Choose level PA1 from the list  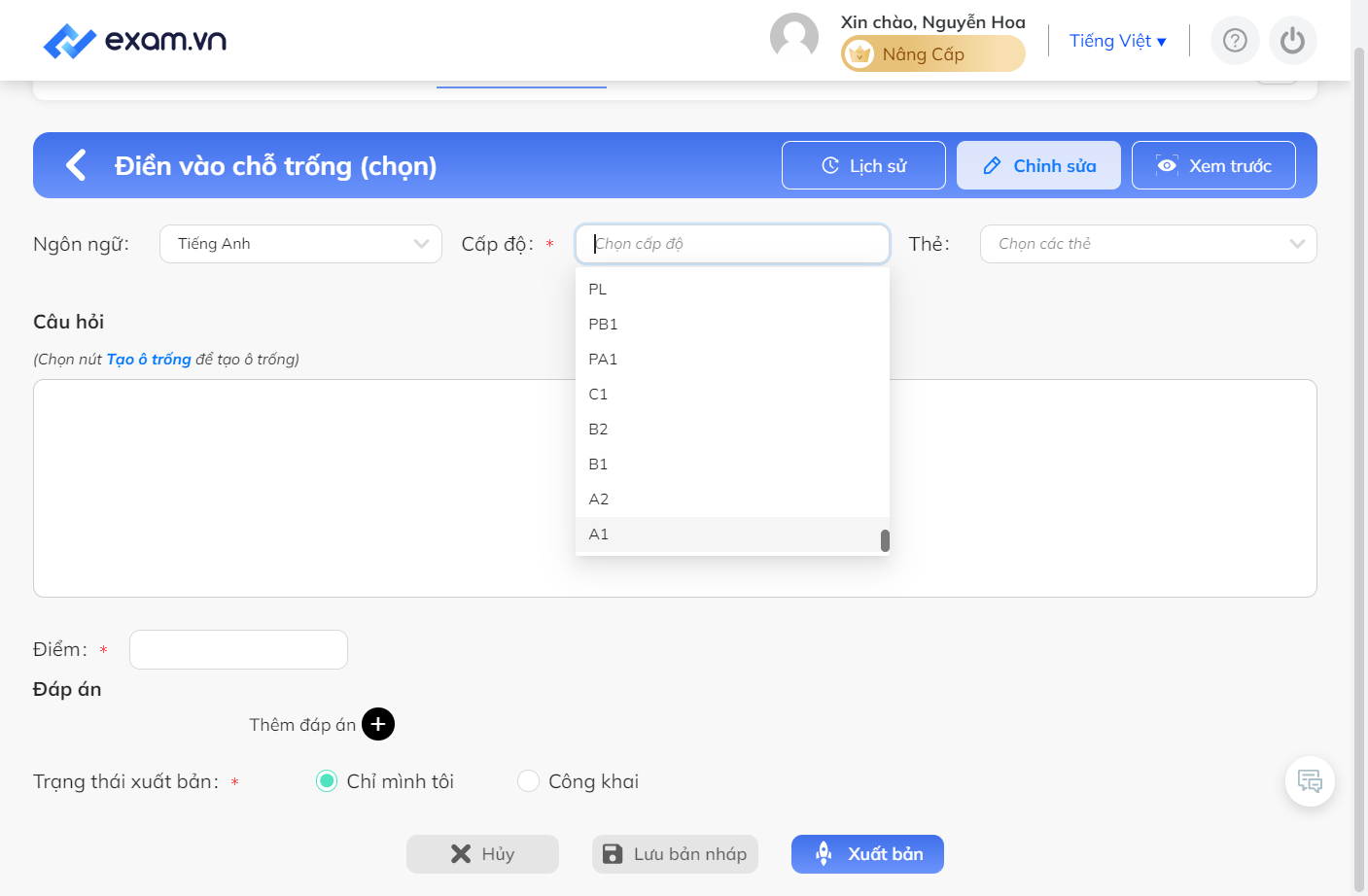(x=732, y=360)
